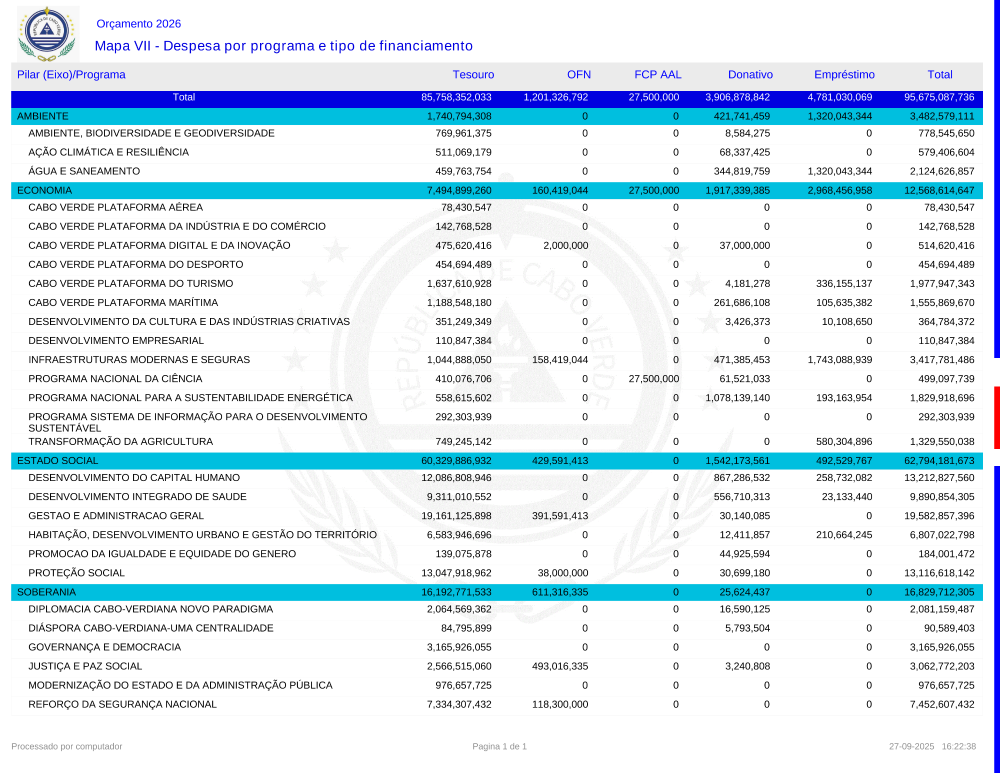
Task: Click the OFN column header
Action: [578, 75]
